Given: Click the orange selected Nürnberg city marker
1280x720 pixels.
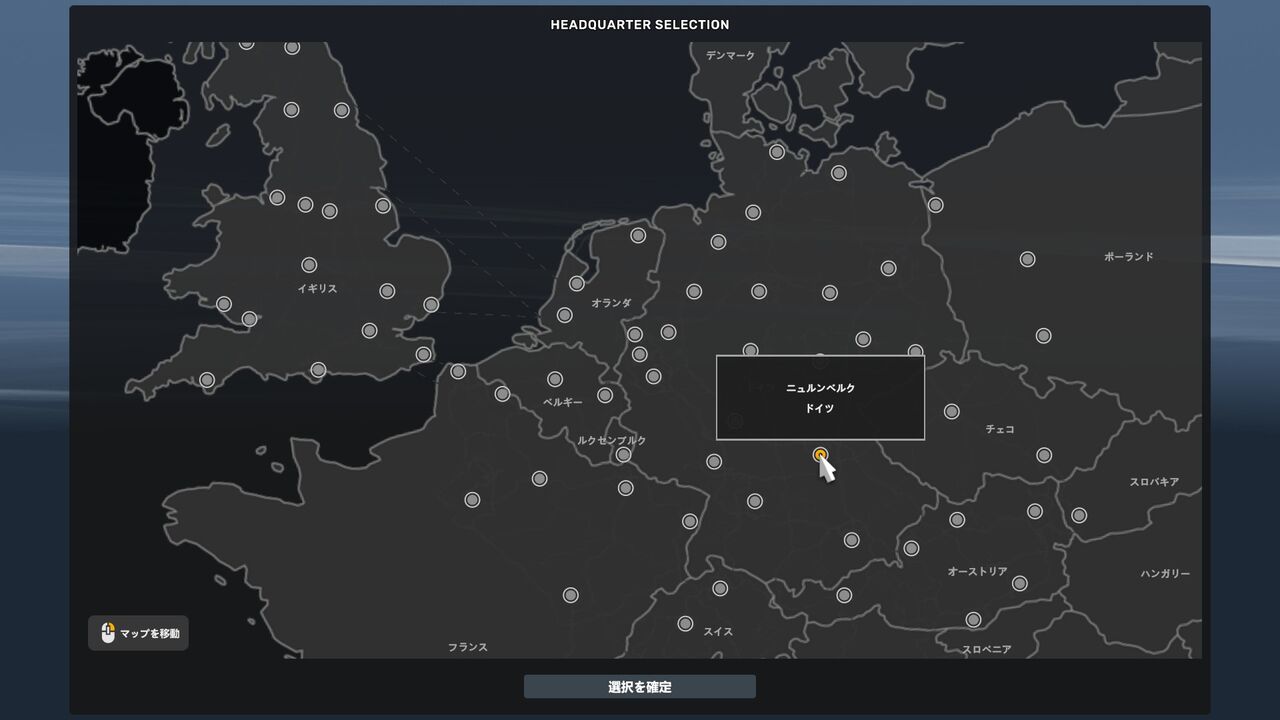Looking at the screenshot, I should pos(821,455).
